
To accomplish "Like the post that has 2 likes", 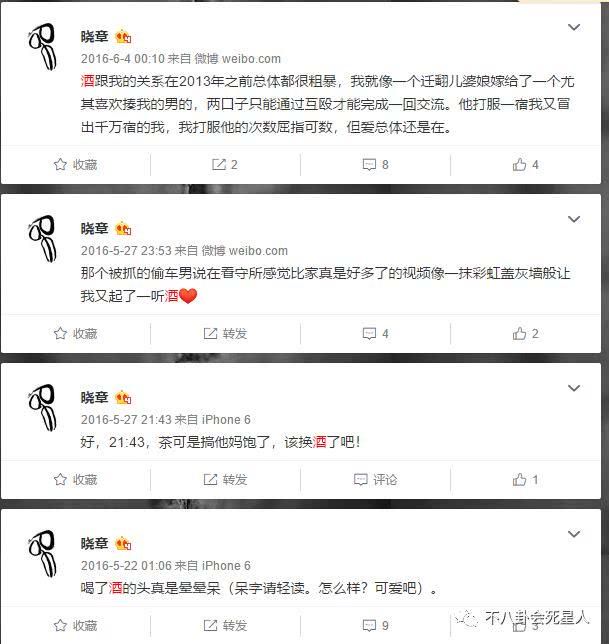I will 525,334.
